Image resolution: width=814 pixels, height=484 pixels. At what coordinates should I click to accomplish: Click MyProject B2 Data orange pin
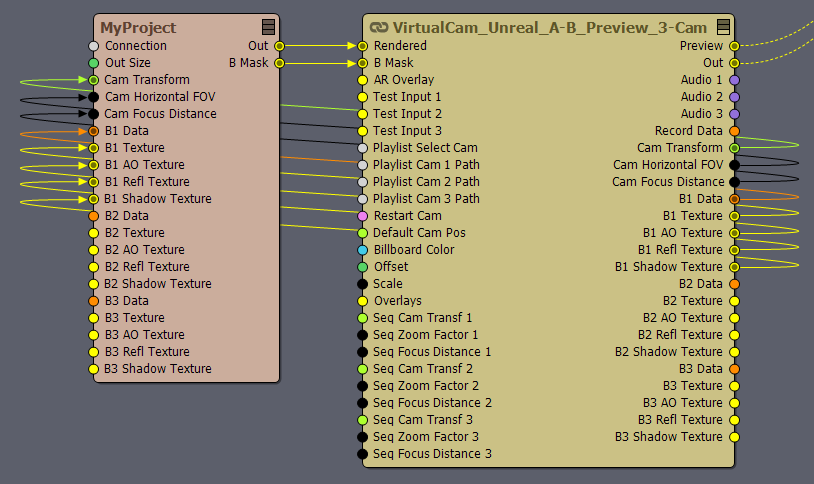click(93, 216)
